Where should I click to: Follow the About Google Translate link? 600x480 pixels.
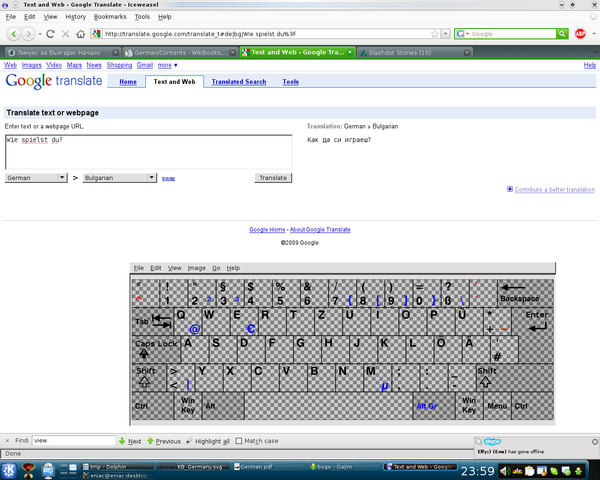[320, 230]
